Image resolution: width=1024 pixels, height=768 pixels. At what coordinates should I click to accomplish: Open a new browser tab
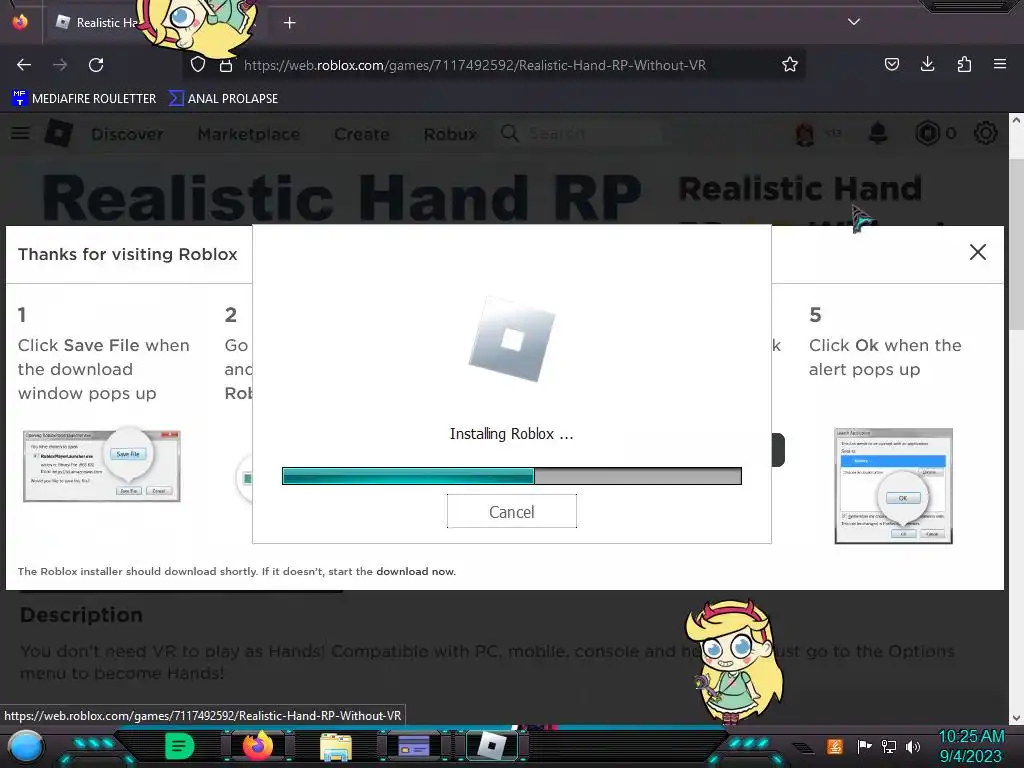(x=289, y=23)
